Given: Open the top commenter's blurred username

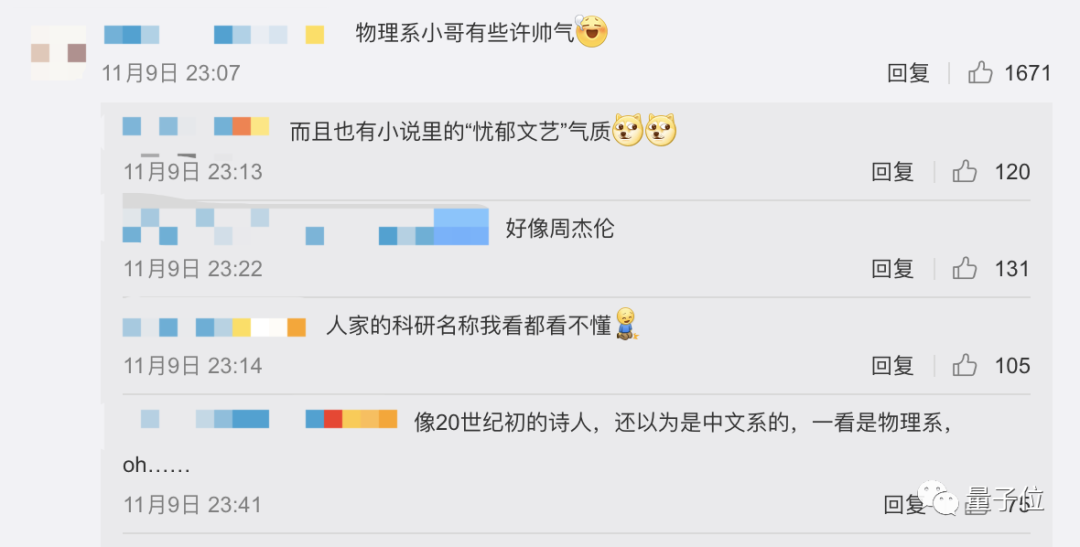Looking at the screenshot, I should [213, 35].
